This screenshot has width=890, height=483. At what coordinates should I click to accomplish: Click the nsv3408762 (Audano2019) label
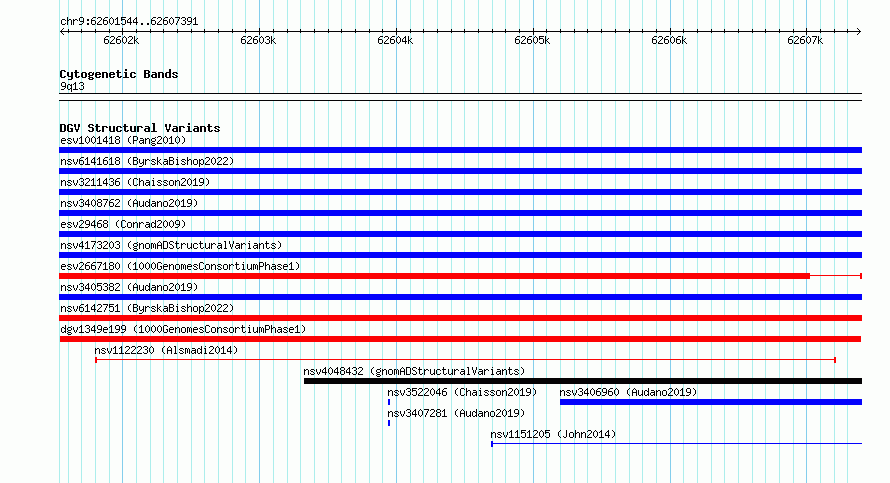[x=129, y=203]
